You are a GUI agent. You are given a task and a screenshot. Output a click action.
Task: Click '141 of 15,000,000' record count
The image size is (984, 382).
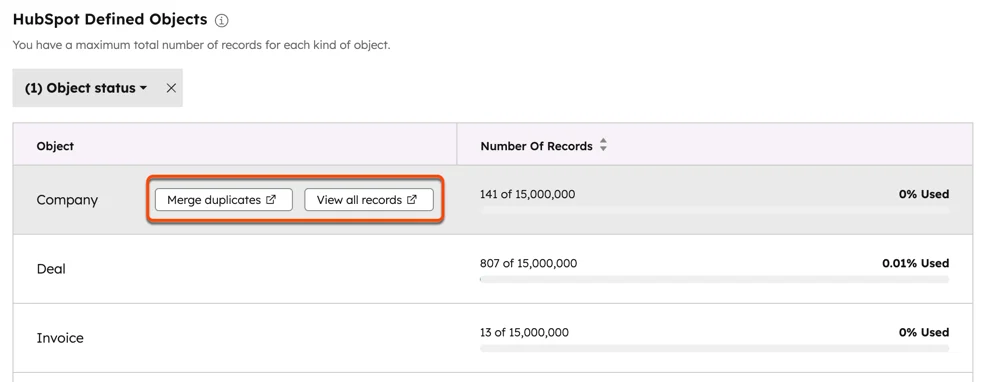point(527,194)
